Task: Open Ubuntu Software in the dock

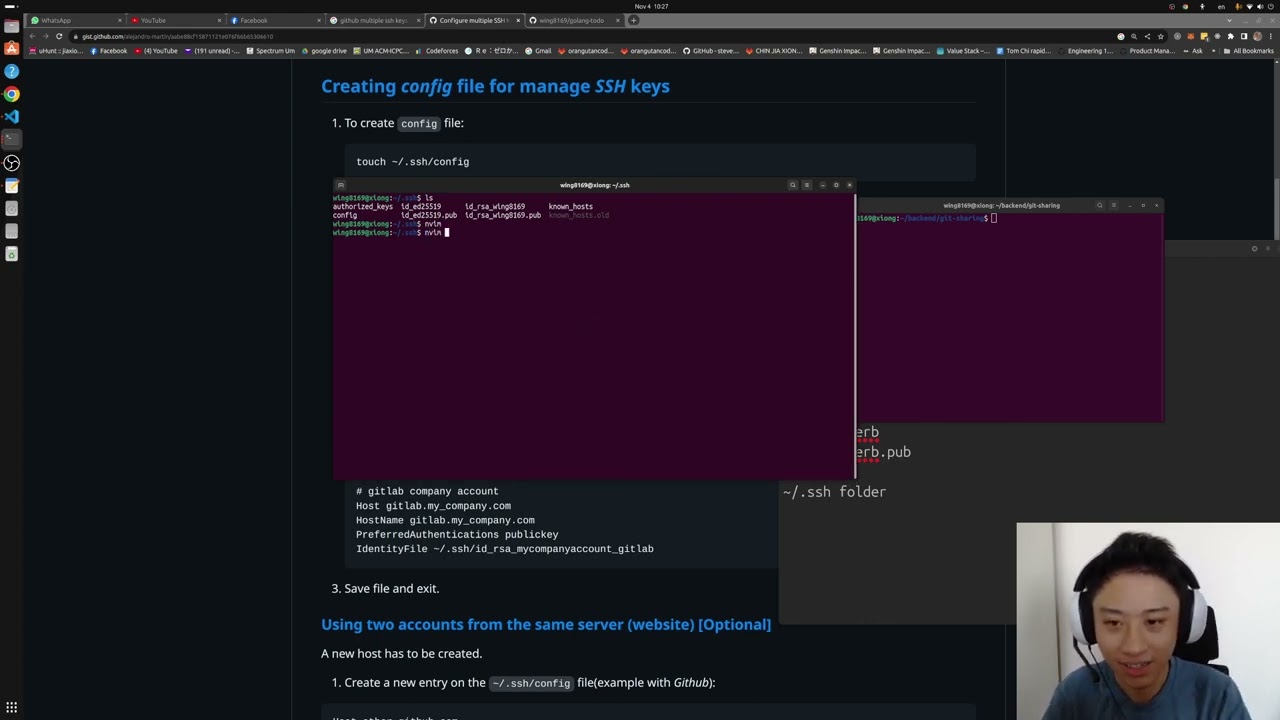Action: [11, 48]
